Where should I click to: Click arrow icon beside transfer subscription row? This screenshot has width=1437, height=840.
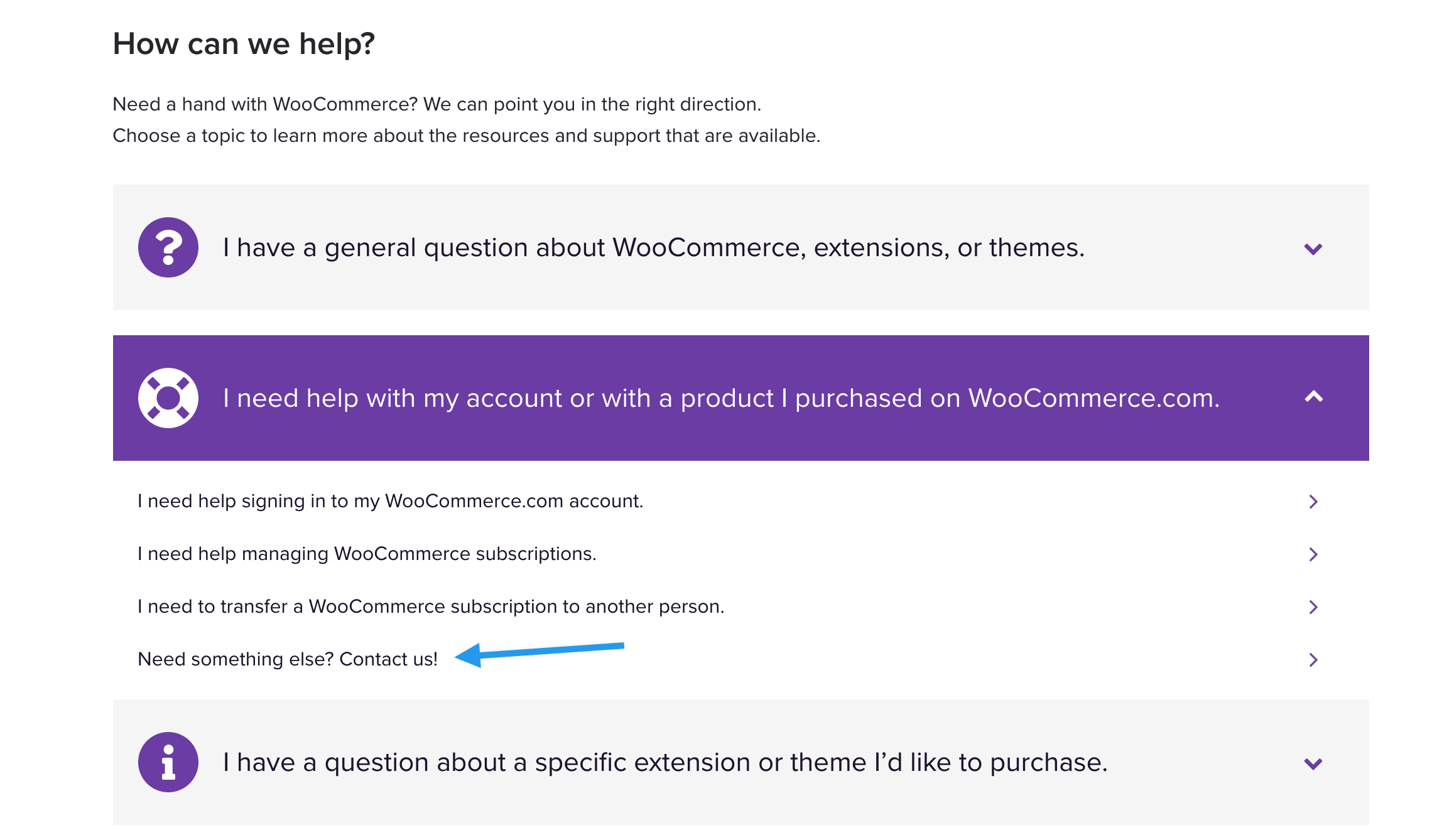click(1313, 607)
